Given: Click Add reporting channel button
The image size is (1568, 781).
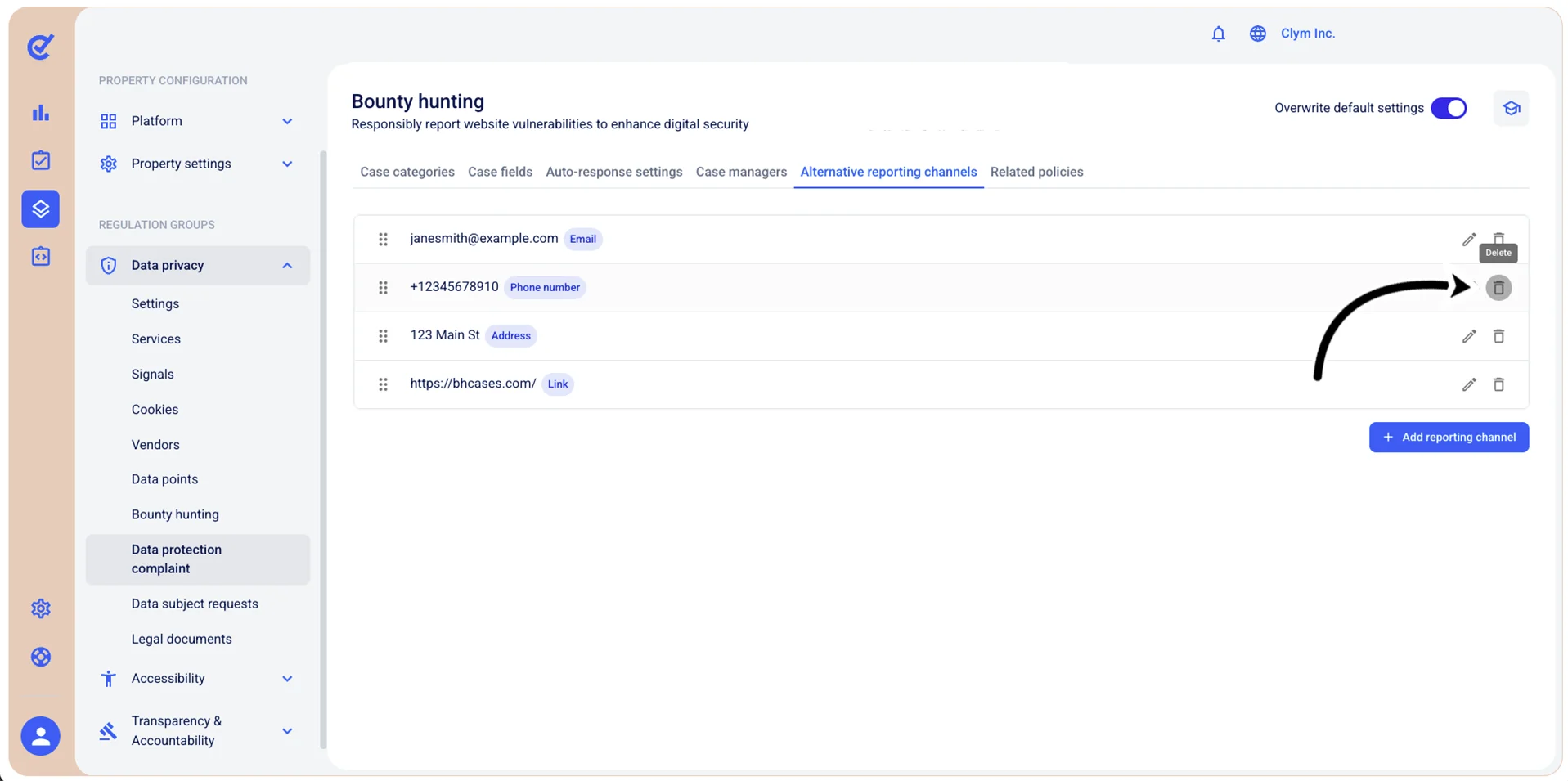Looking at the screenshot, I should point(1449,438).
